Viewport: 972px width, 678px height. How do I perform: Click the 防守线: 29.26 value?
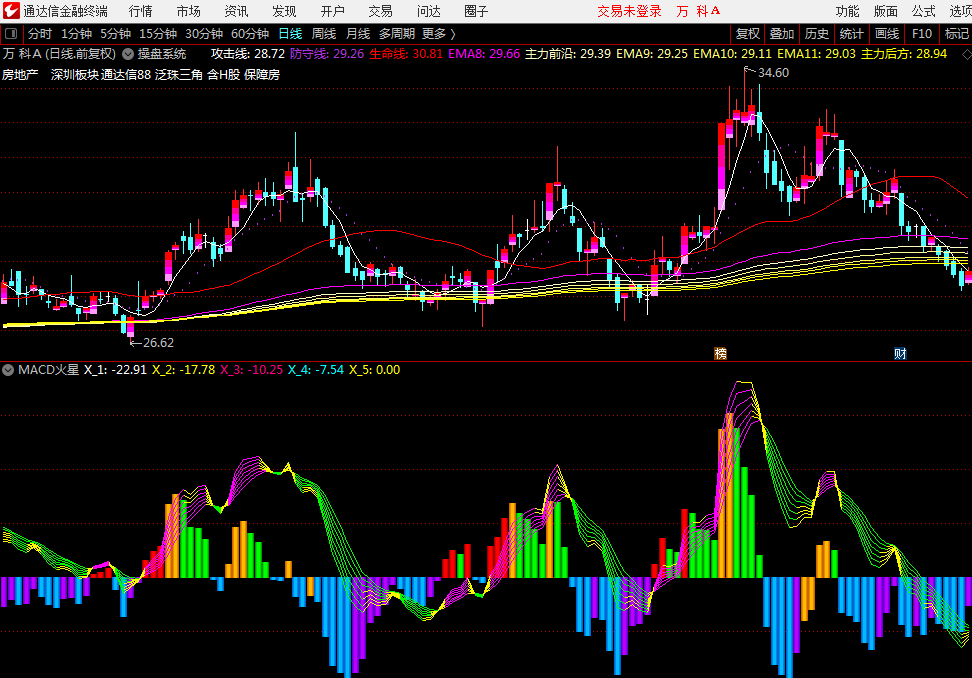click(327, 54)
